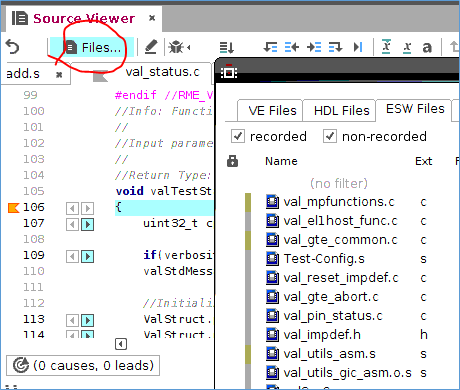Click the (no filter) name filter field
Viewport: 460px width, 390px height.
pyautogui.click(x=339, y=183)
